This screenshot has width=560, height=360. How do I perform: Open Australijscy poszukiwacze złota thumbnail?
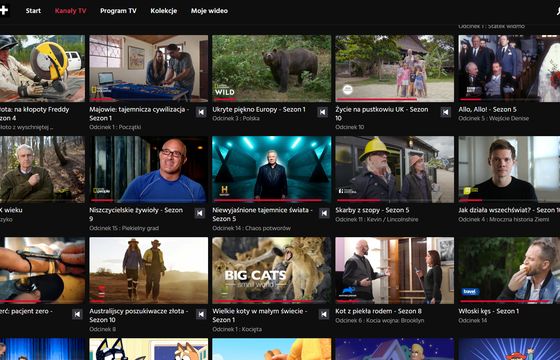pyautogui.click(x=149, y=270)
